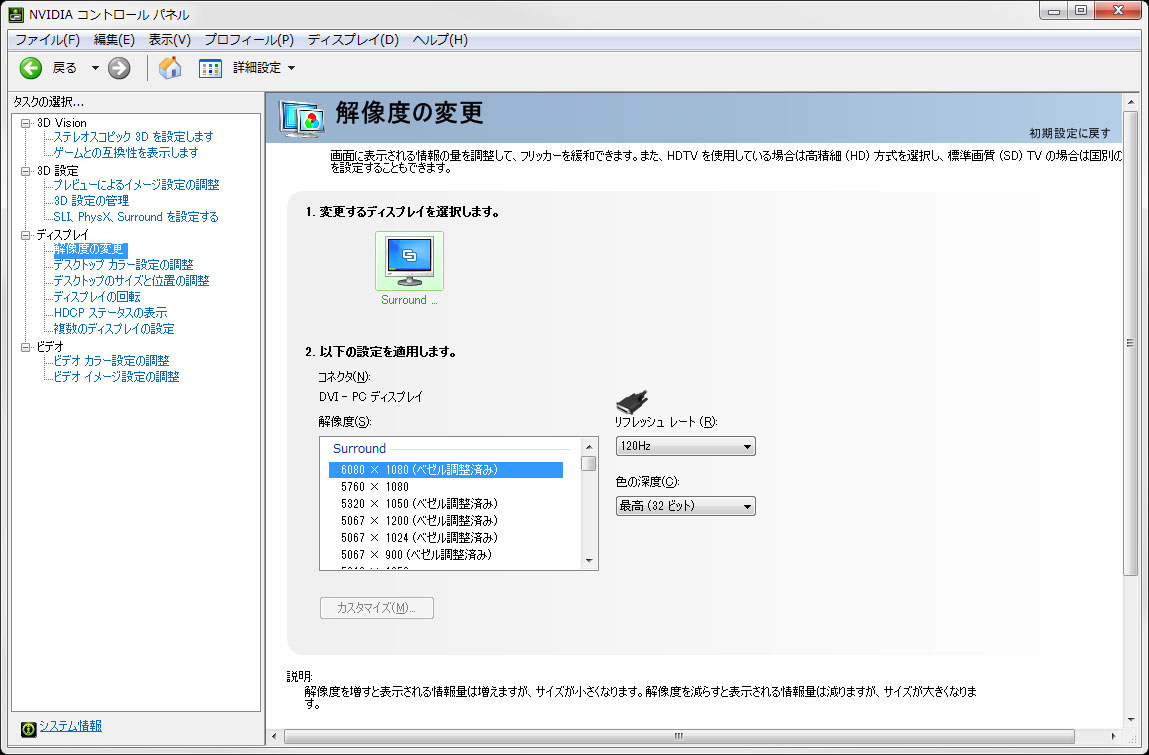Open the ディスプレイ(D) menu

pyautogui.click(x=353, y=40)
